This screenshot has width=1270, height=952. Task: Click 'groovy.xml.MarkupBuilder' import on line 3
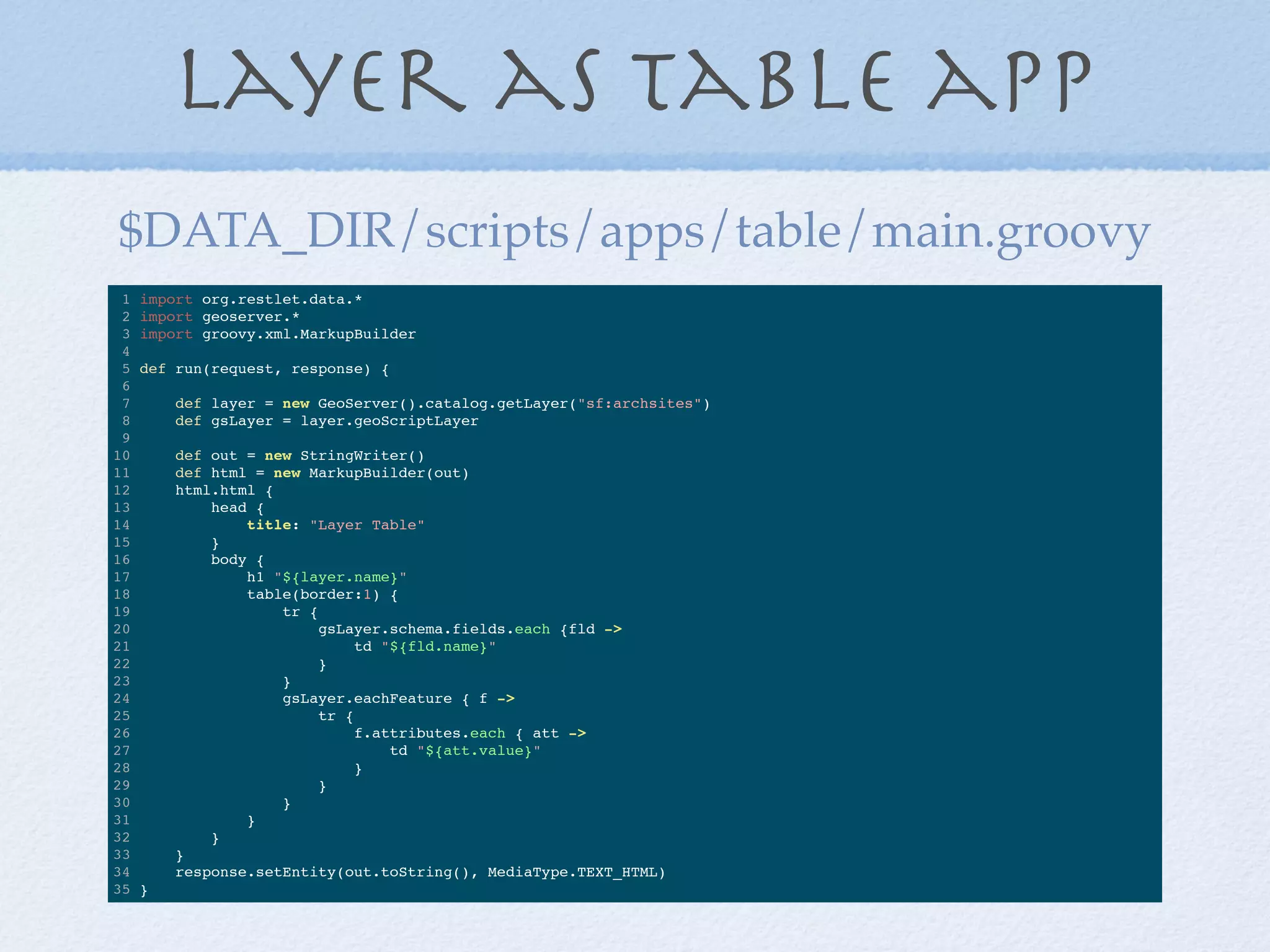309,335
